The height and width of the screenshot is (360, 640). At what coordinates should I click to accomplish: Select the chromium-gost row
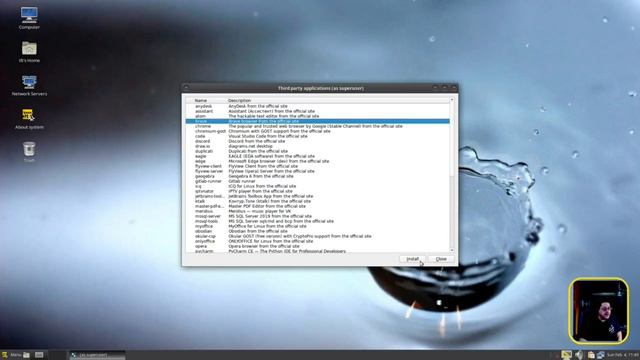click(318, 131)
